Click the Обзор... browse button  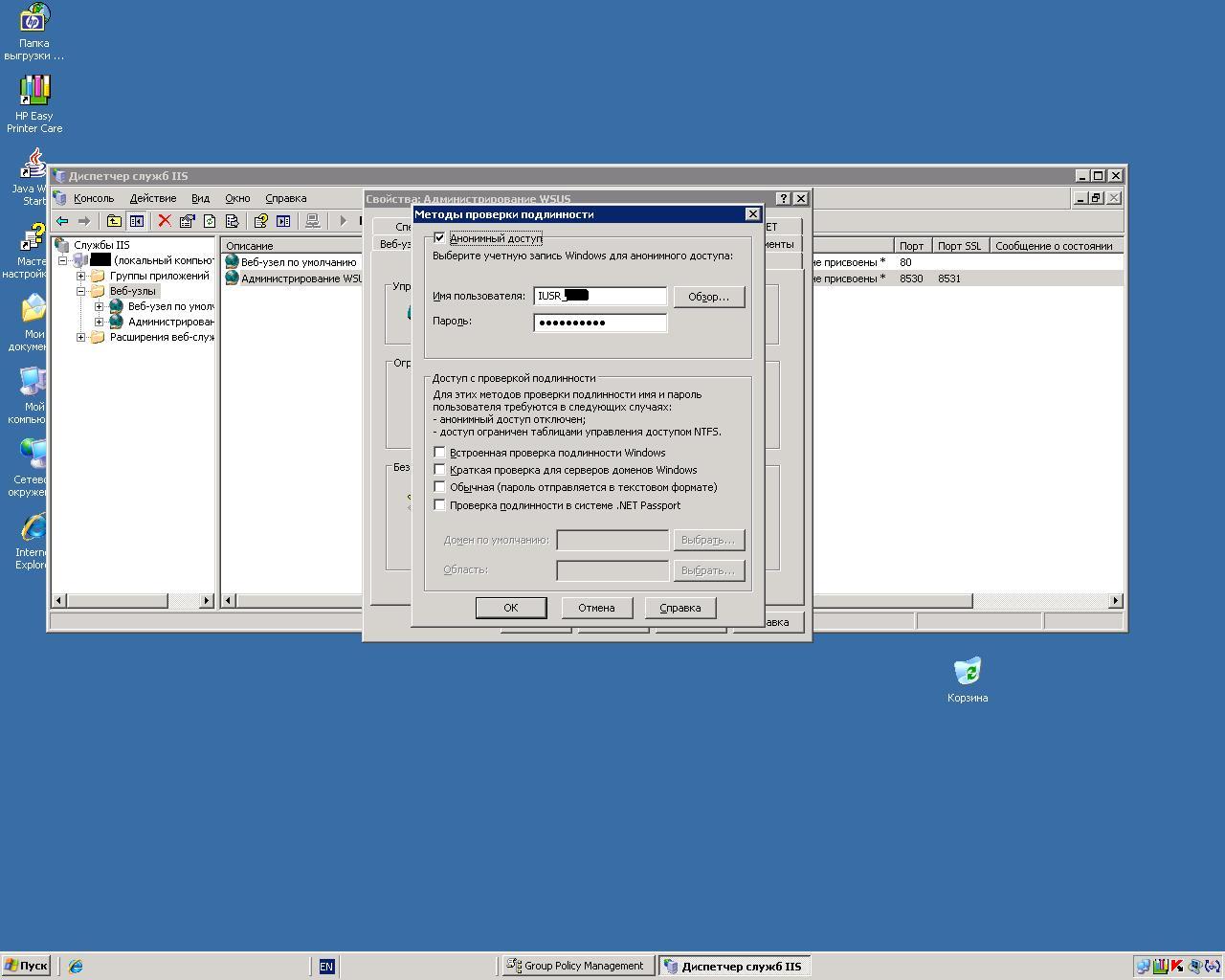tap(709, 297)
